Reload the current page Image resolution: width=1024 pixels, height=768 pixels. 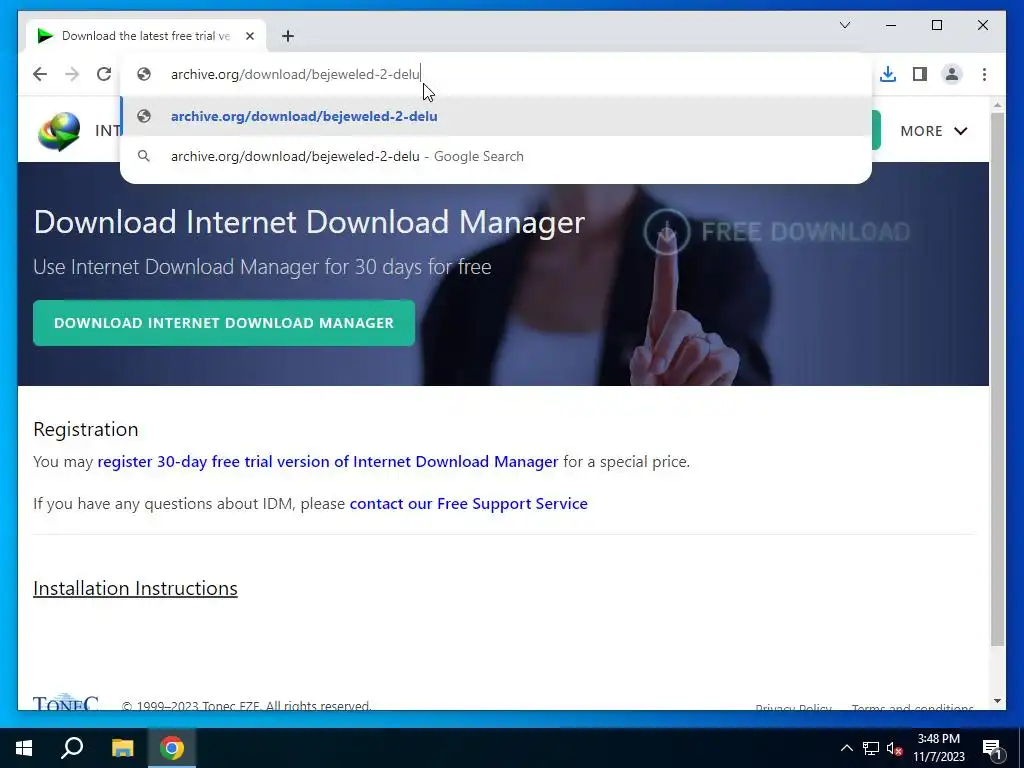(104, 74)
